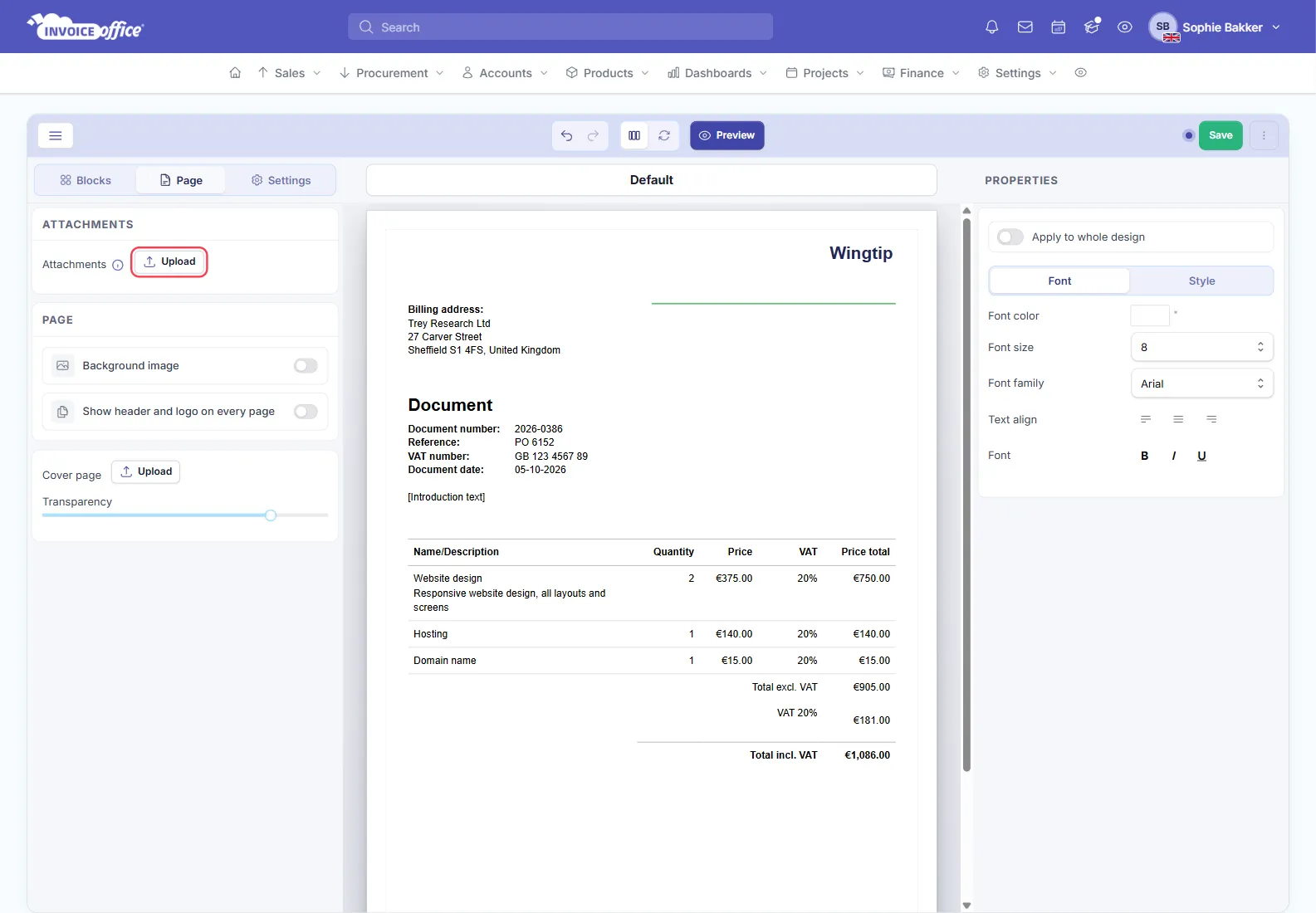Upload an attachment file
1316x913 pixels.
[169, 261]
